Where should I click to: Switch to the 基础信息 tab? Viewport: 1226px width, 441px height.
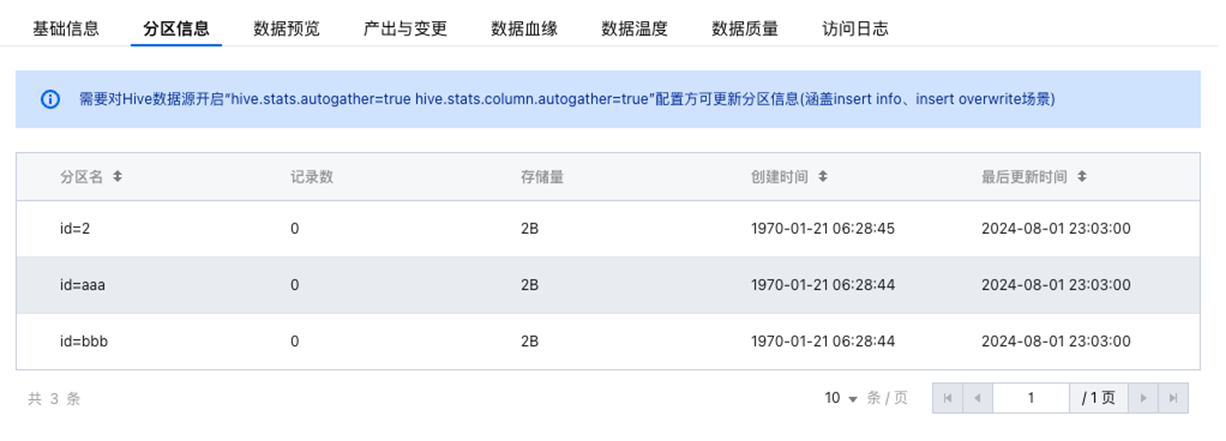(x=66, y=29)
